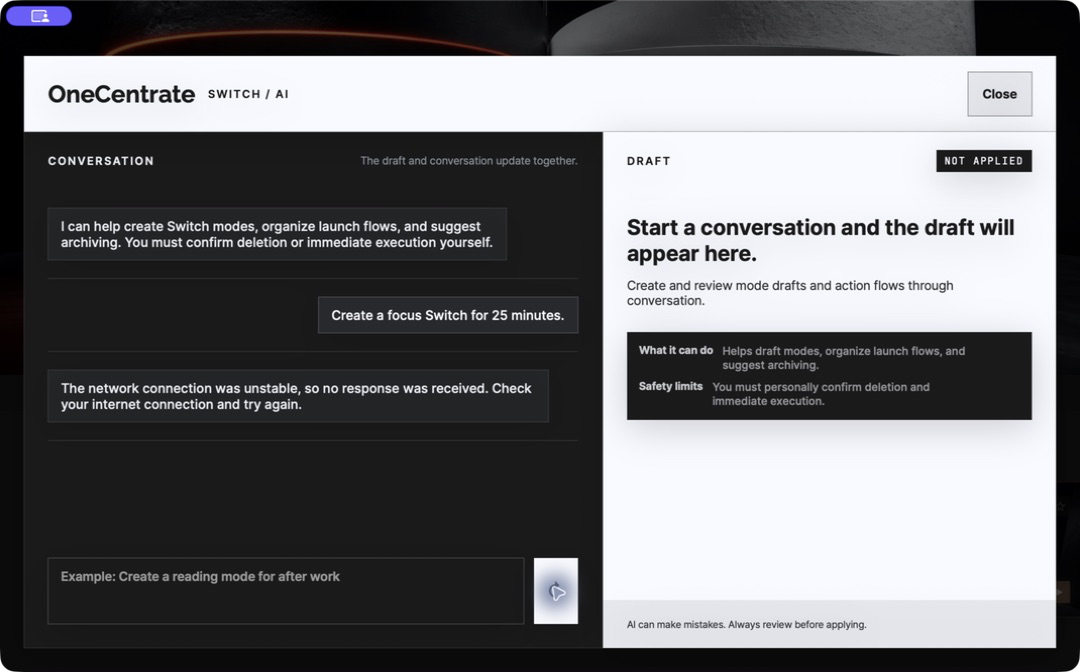Click the 'Start a conversation' draft headline
1080x672 pixels.
820,240
